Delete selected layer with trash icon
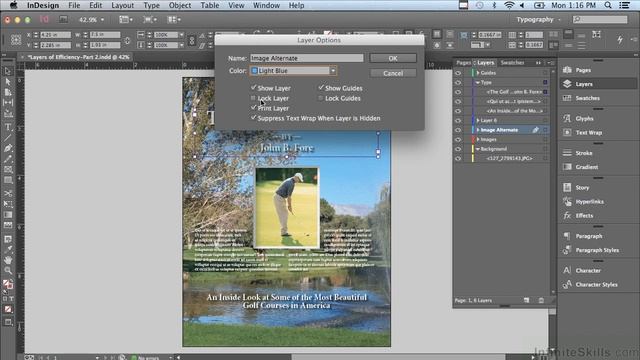Viewport: 640px width, 360px height. pyautogui.click(x=541, y=300)
